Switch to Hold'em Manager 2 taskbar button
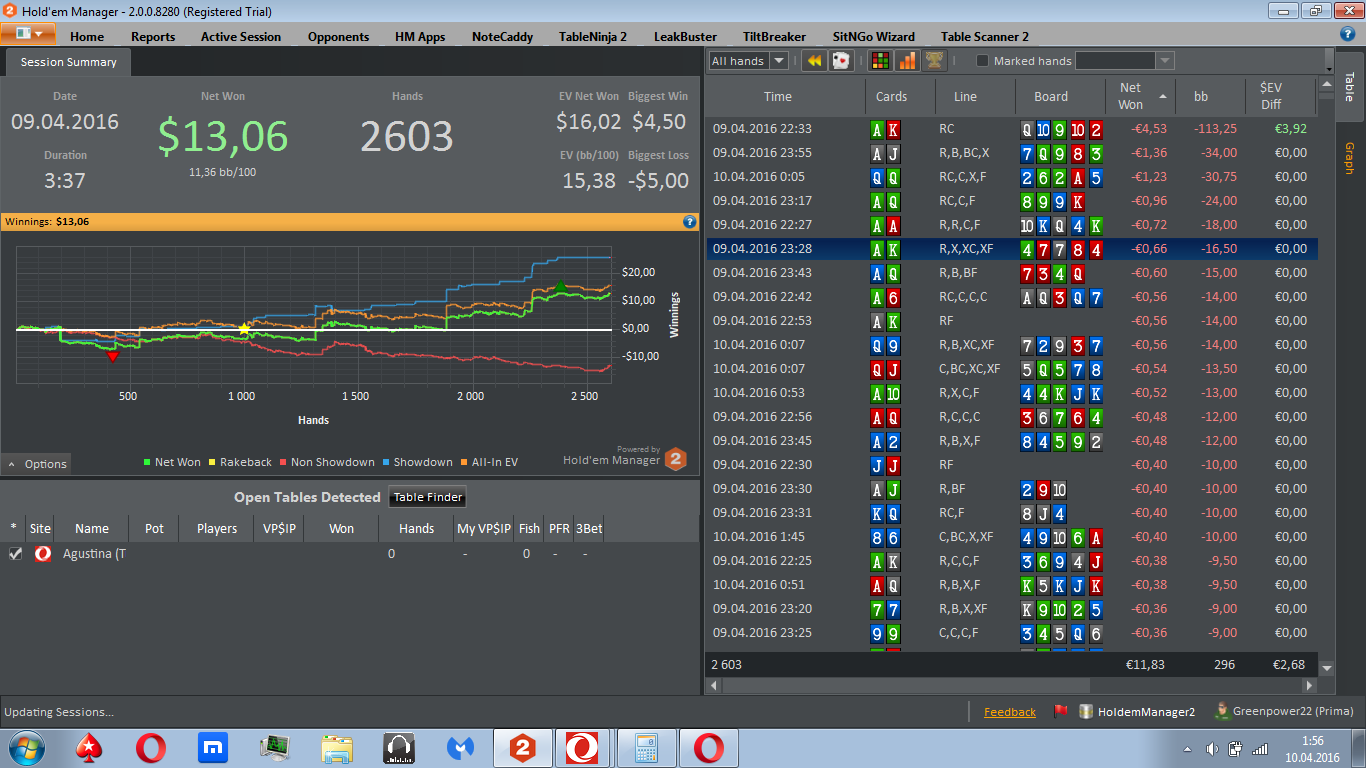The image size is (1366, 768). (x=523, y=748)
